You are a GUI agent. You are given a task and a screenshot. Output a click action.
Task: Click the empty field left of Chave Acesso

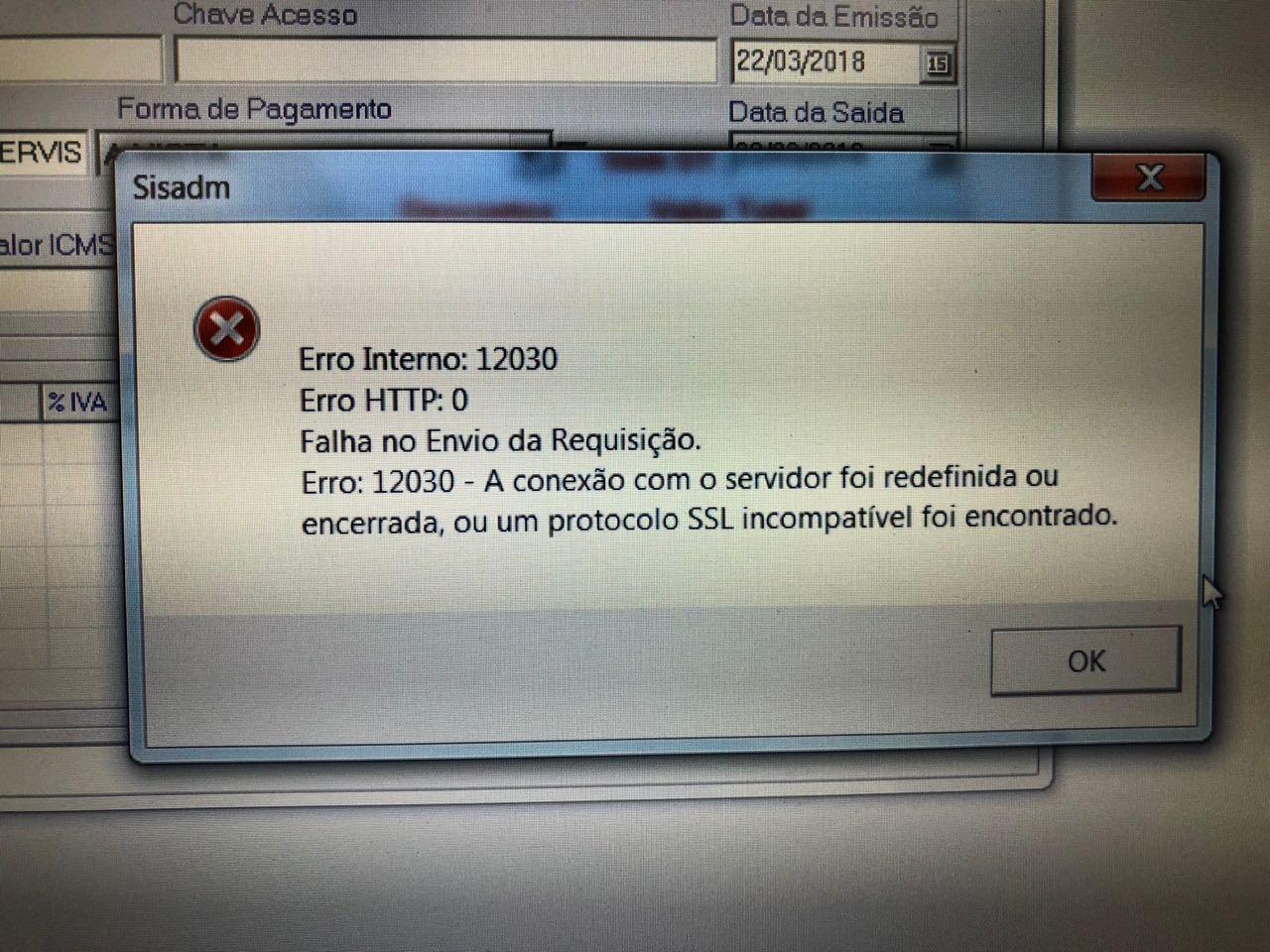pos(79,59)
